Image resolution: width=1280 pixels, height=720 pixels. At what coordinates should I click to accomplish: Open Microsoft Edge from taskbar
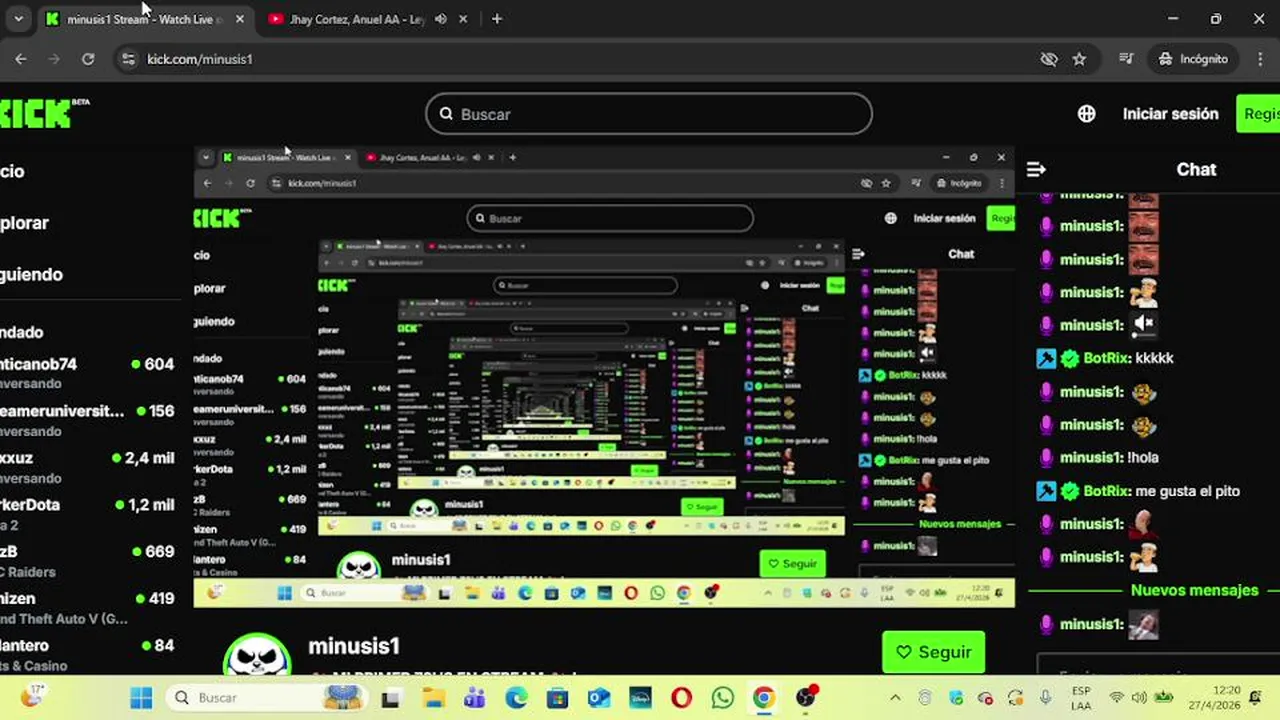point(516,698)
